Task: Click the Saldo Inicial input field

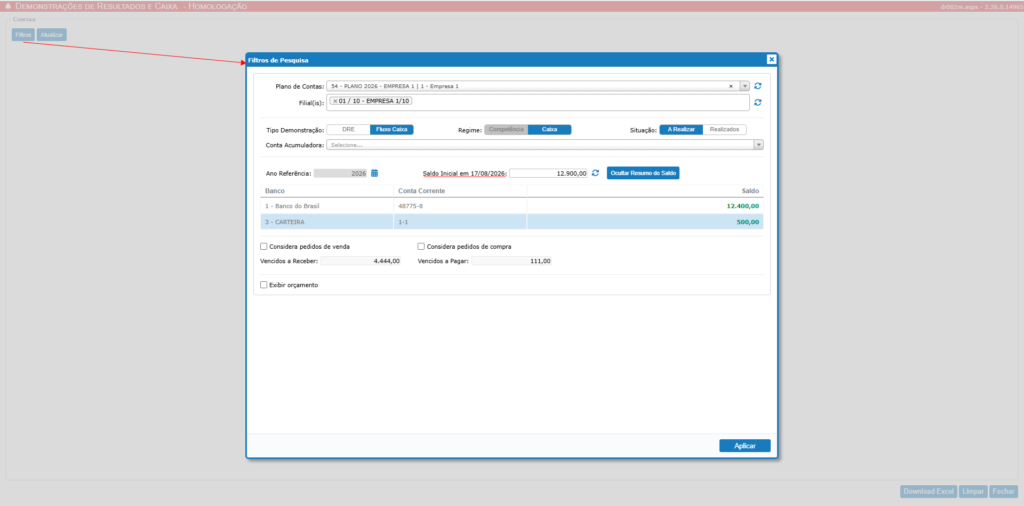Action: tap(549, 173)
